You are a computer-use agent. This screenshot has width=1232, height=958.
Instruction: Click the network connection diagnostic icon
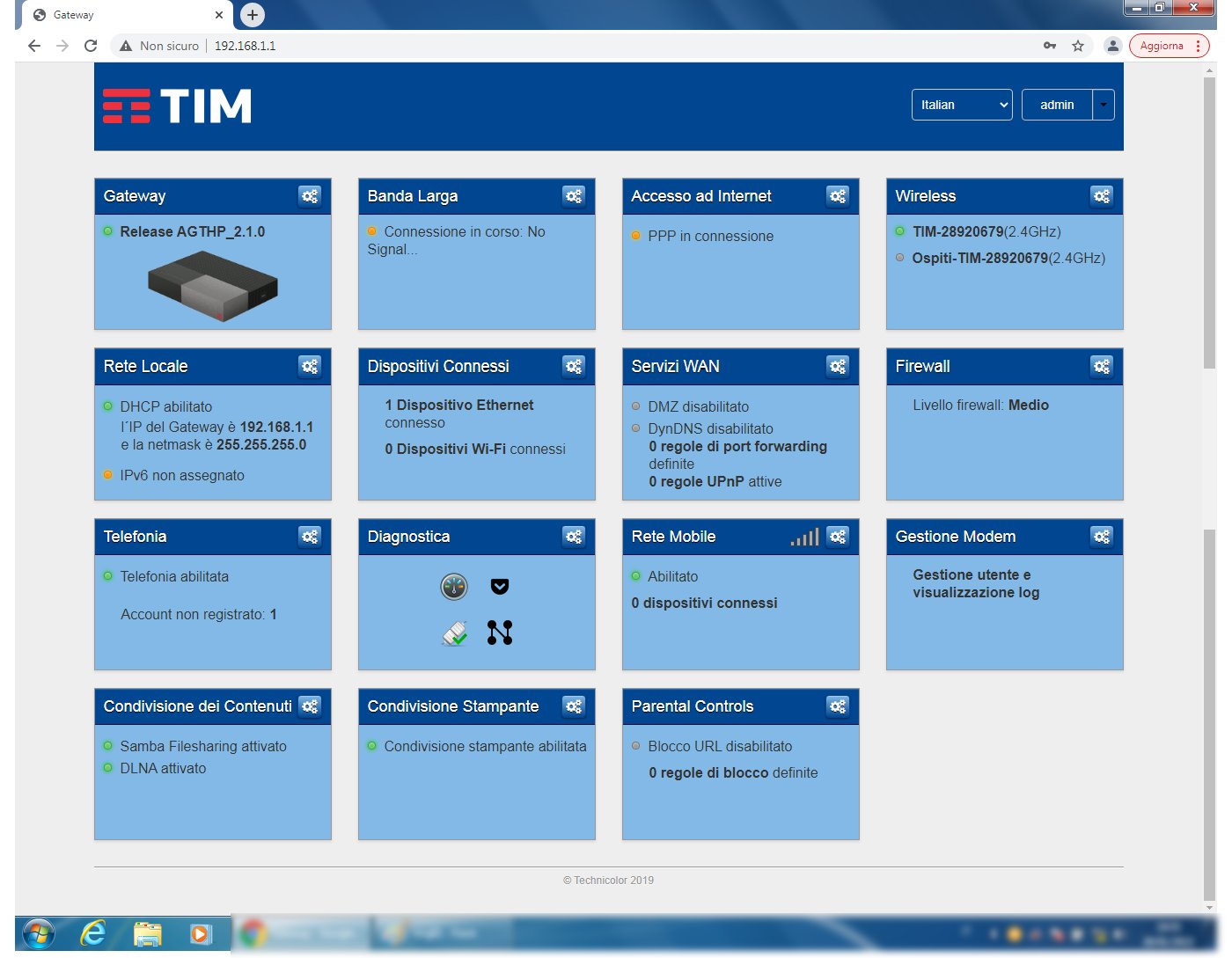coord(500,633)
